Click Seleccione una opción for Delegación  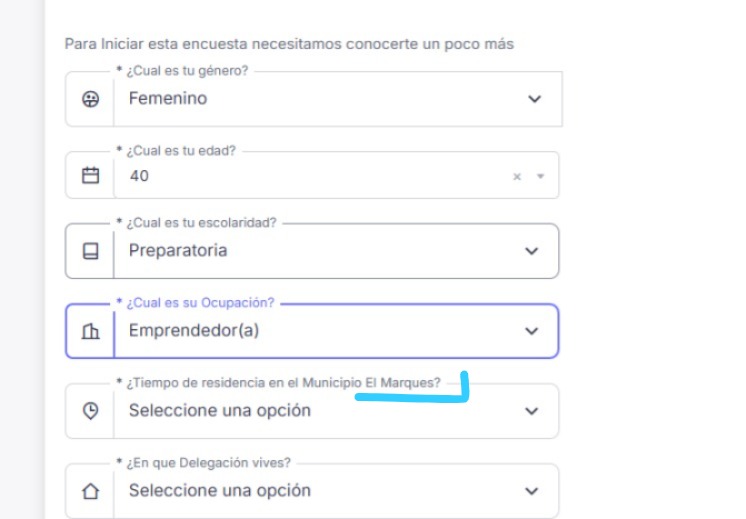pos(300,491)
